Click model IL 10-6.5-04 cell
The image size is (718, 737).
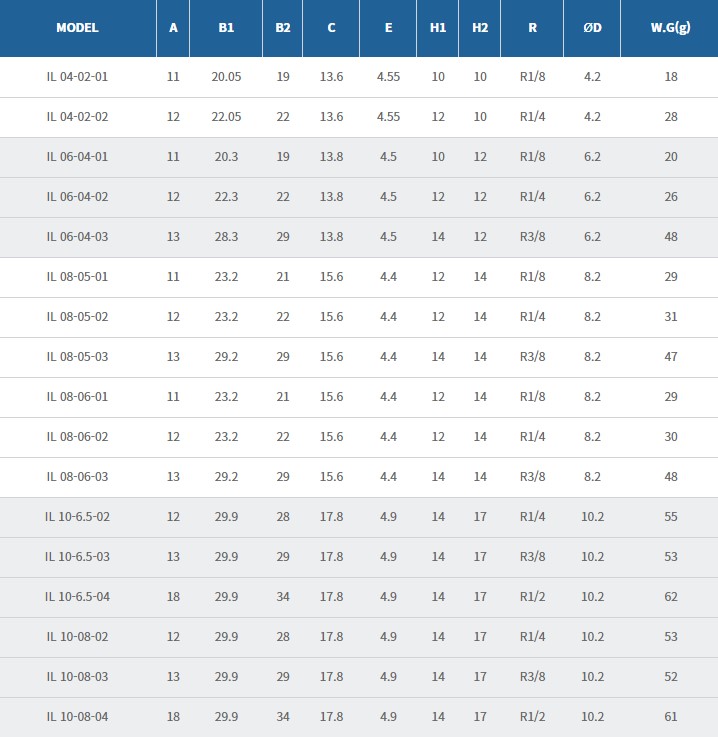(x=77, y=597)
